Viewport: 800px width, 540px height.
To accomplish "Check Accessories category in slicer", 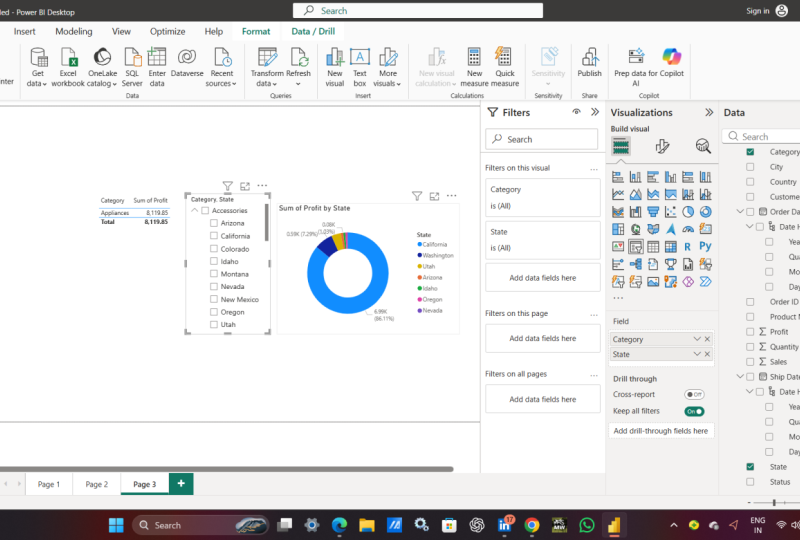I will (x=205, y=210).
